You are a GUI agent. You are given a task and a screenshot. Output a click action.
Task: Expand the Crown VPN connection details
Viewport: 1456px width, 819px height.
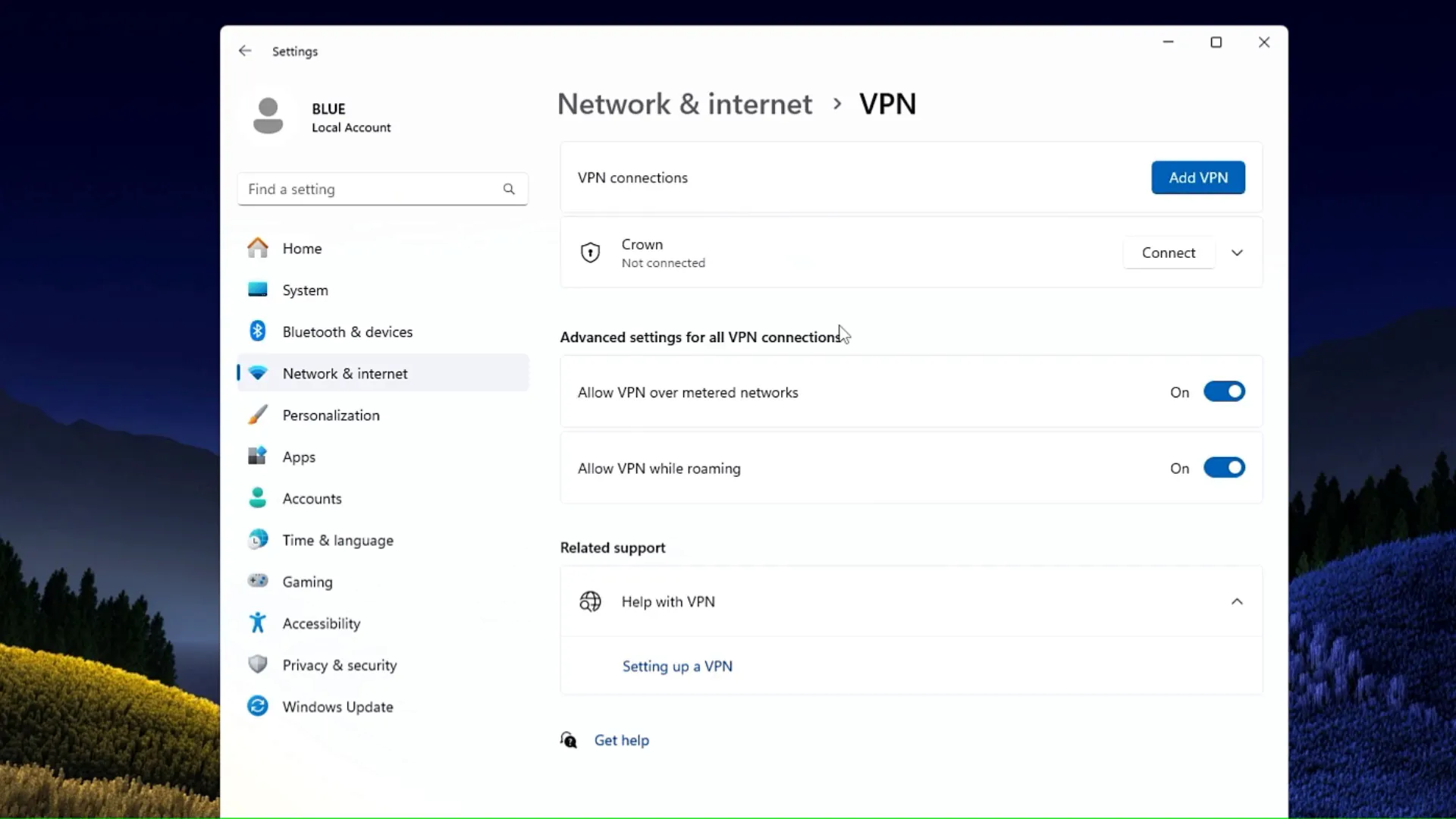point(1237,253)
